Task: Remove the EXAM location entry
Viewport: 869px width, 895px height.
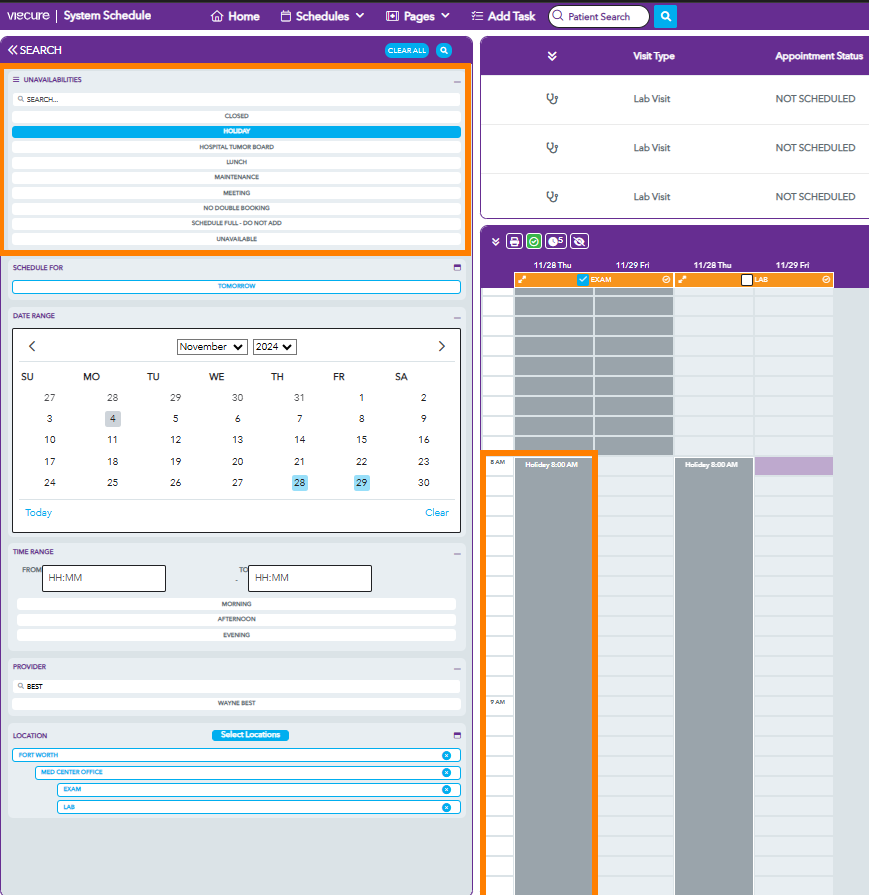Action: click(446, 789)
